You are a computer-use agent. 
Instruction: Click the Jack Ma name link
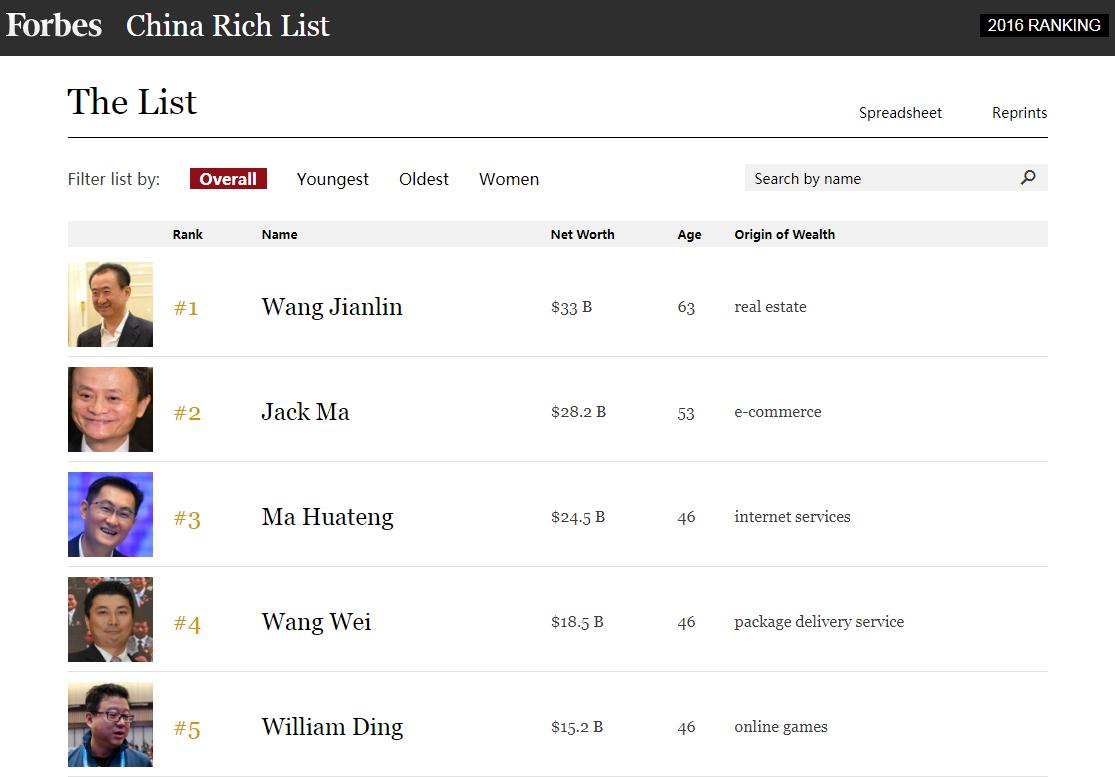pos(305,412)
